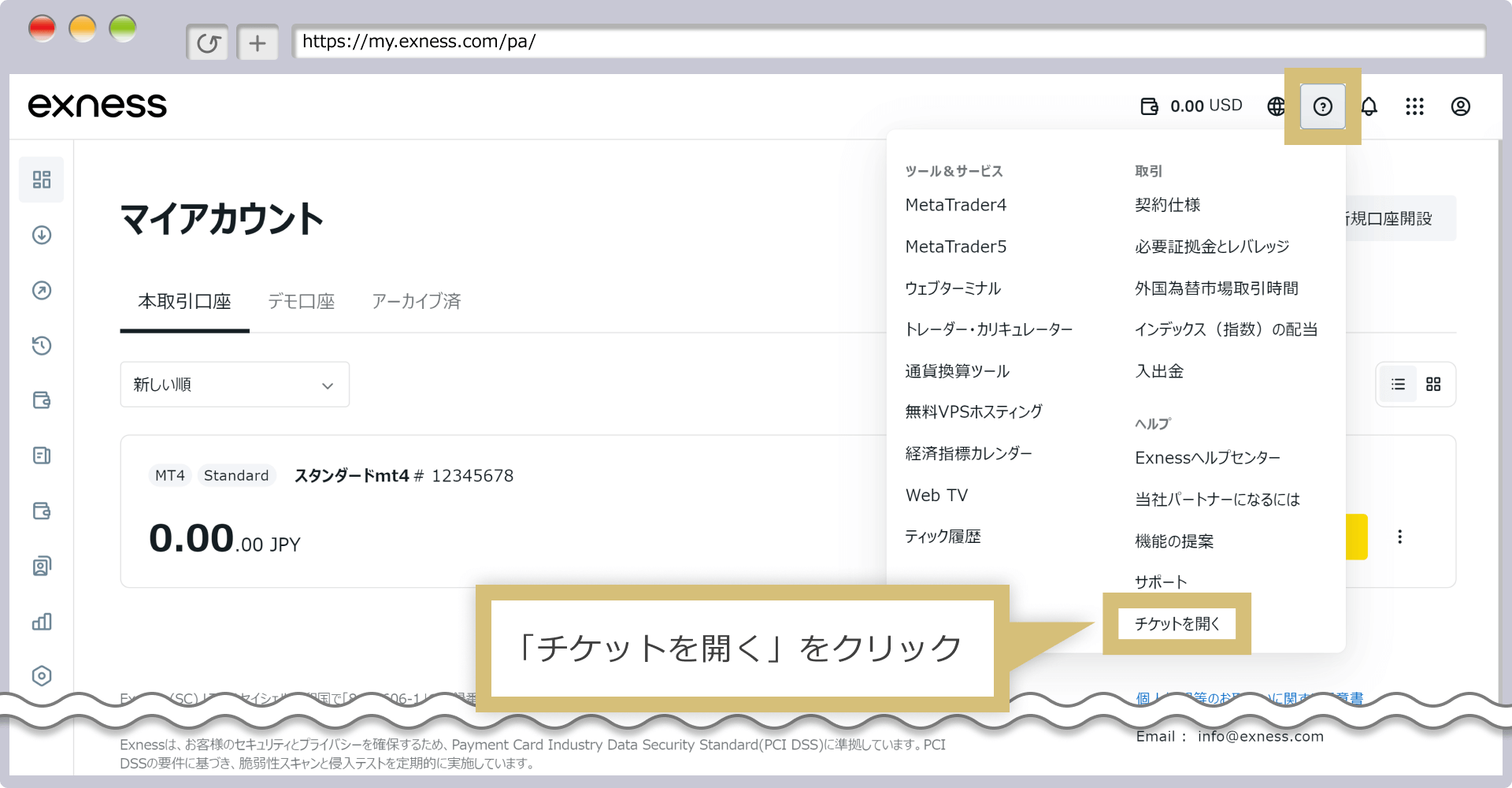Open 経済指標カレンダー menu item

(969, 454)
